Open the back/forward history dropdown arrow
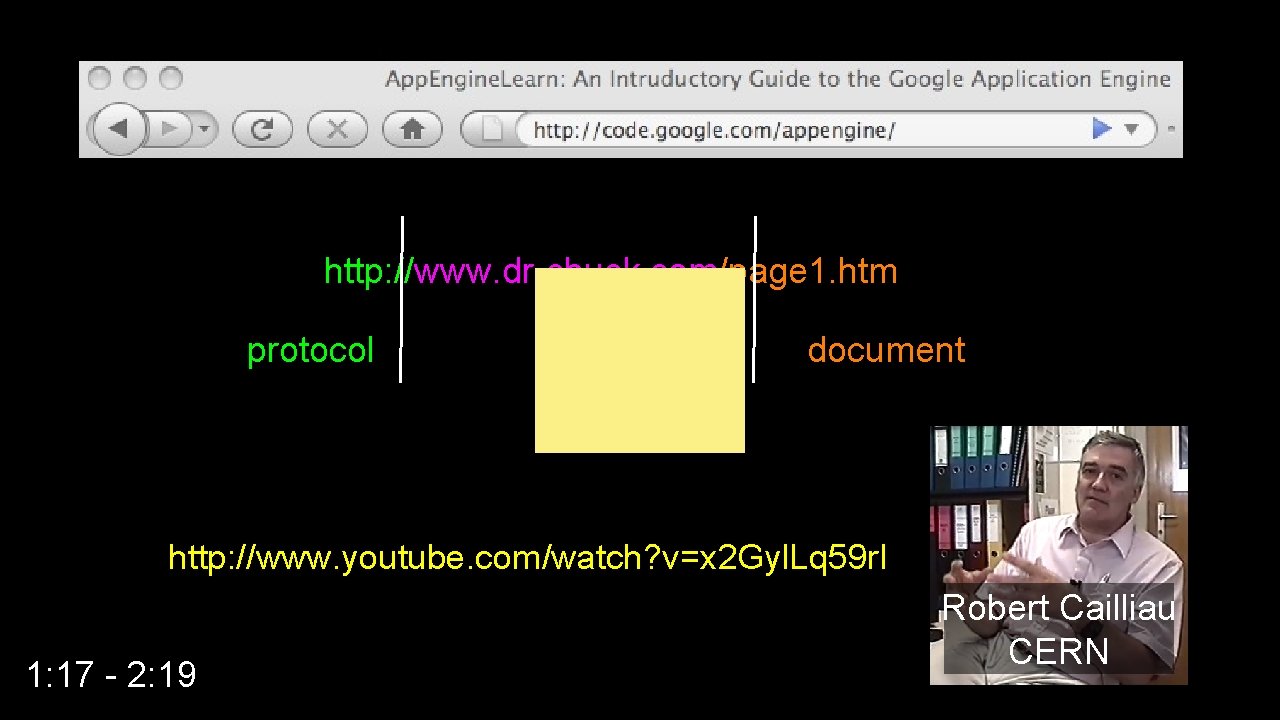Image resolution: width=1280 pixels, height=720 pixels. (x=204, y=129)
